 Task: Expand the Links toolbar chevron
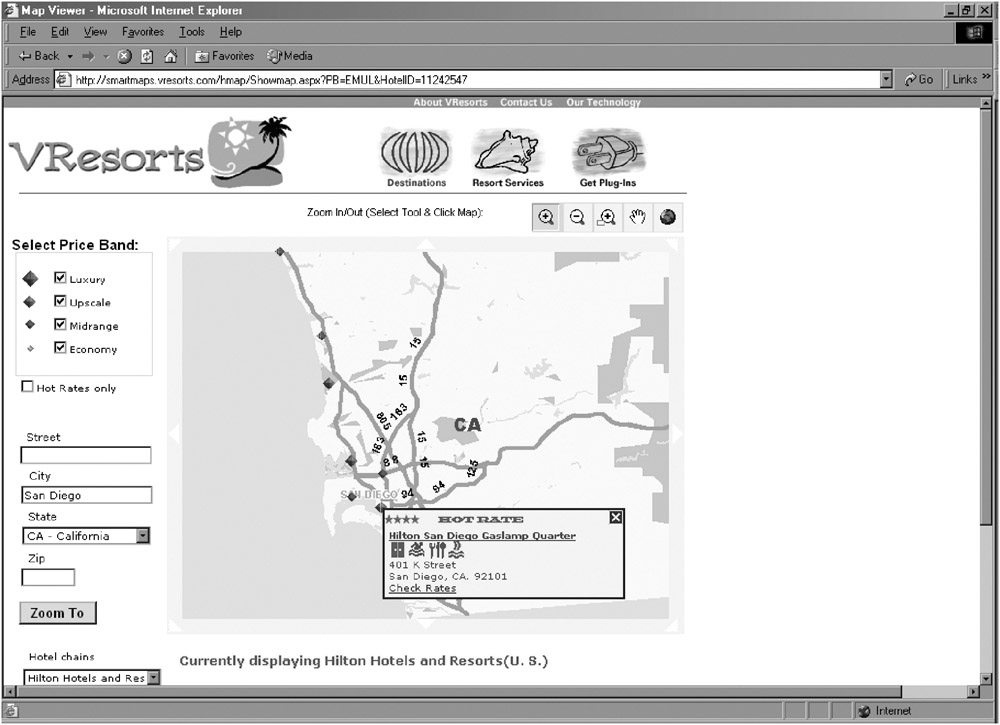click(x=987, y=77)
